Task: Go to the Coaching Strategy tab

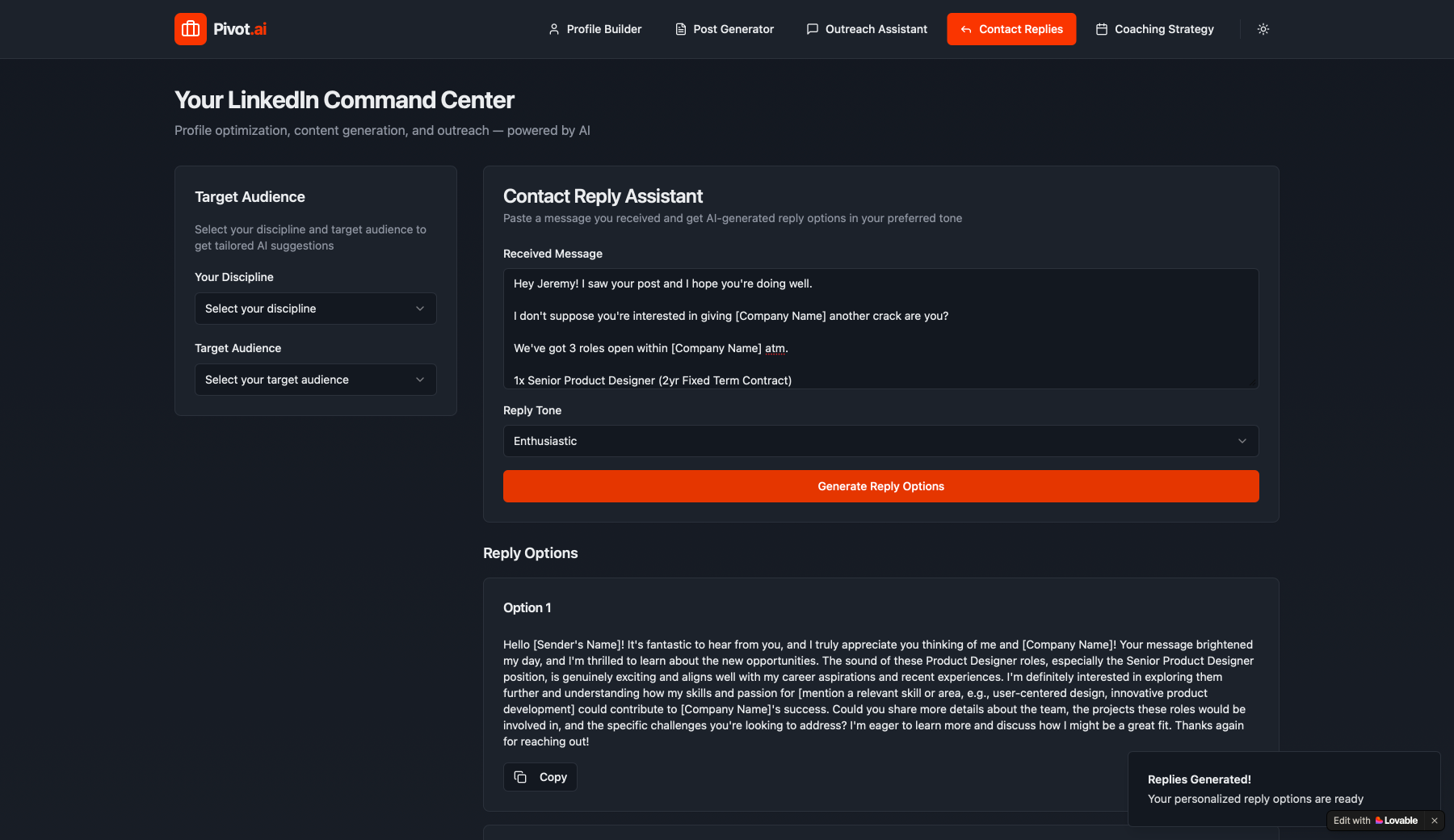Action: click(1154, 29)
